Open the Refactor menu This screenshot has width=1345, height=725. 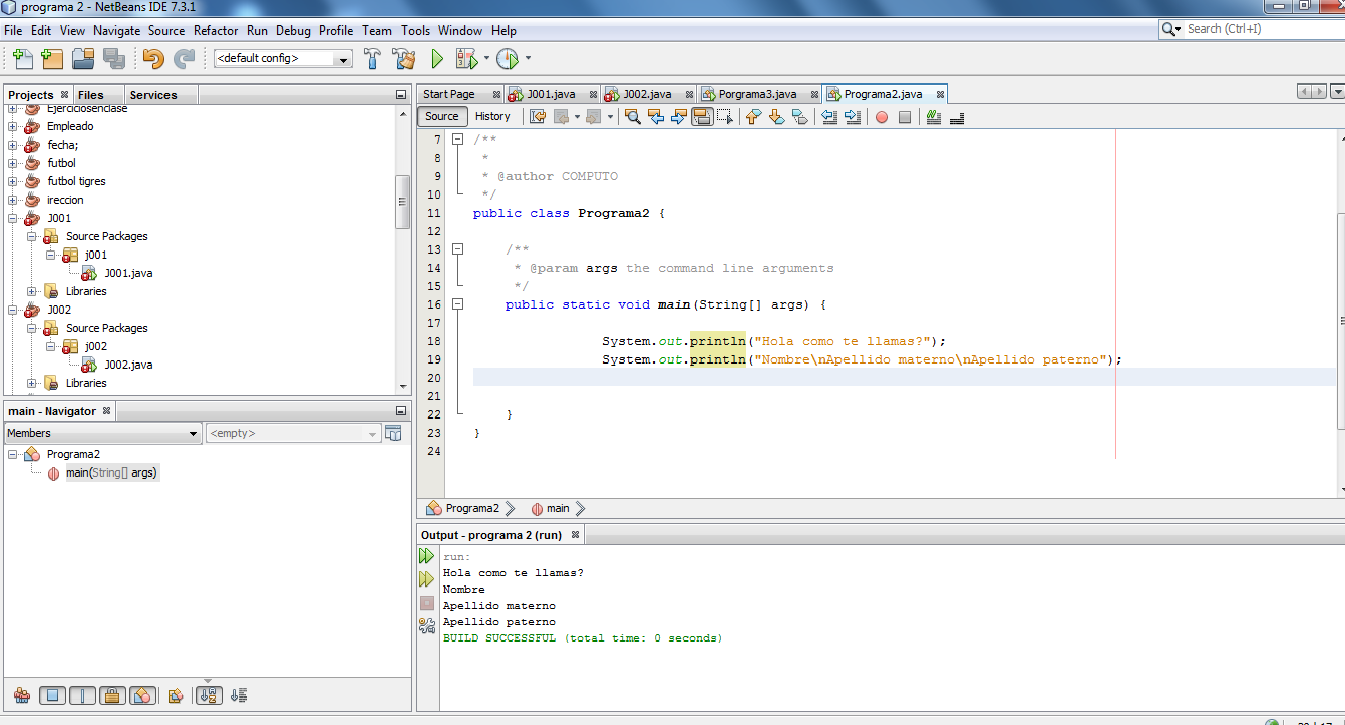point(216,30)
